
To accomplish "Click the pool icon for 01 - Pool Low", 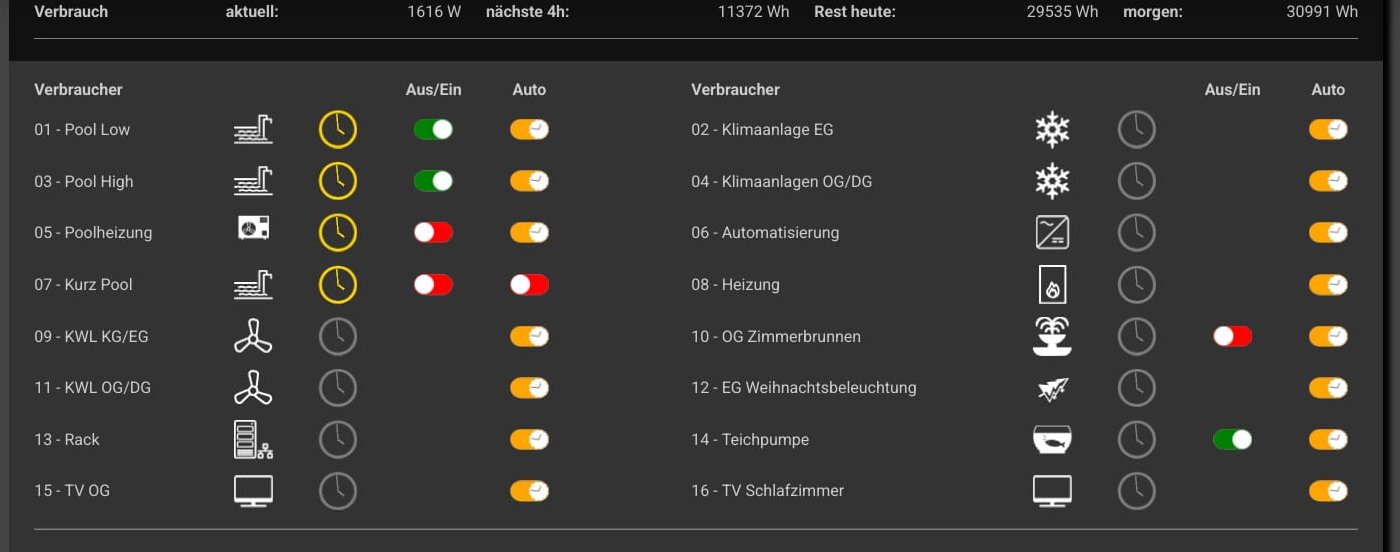I will click(x=253, y=130).
